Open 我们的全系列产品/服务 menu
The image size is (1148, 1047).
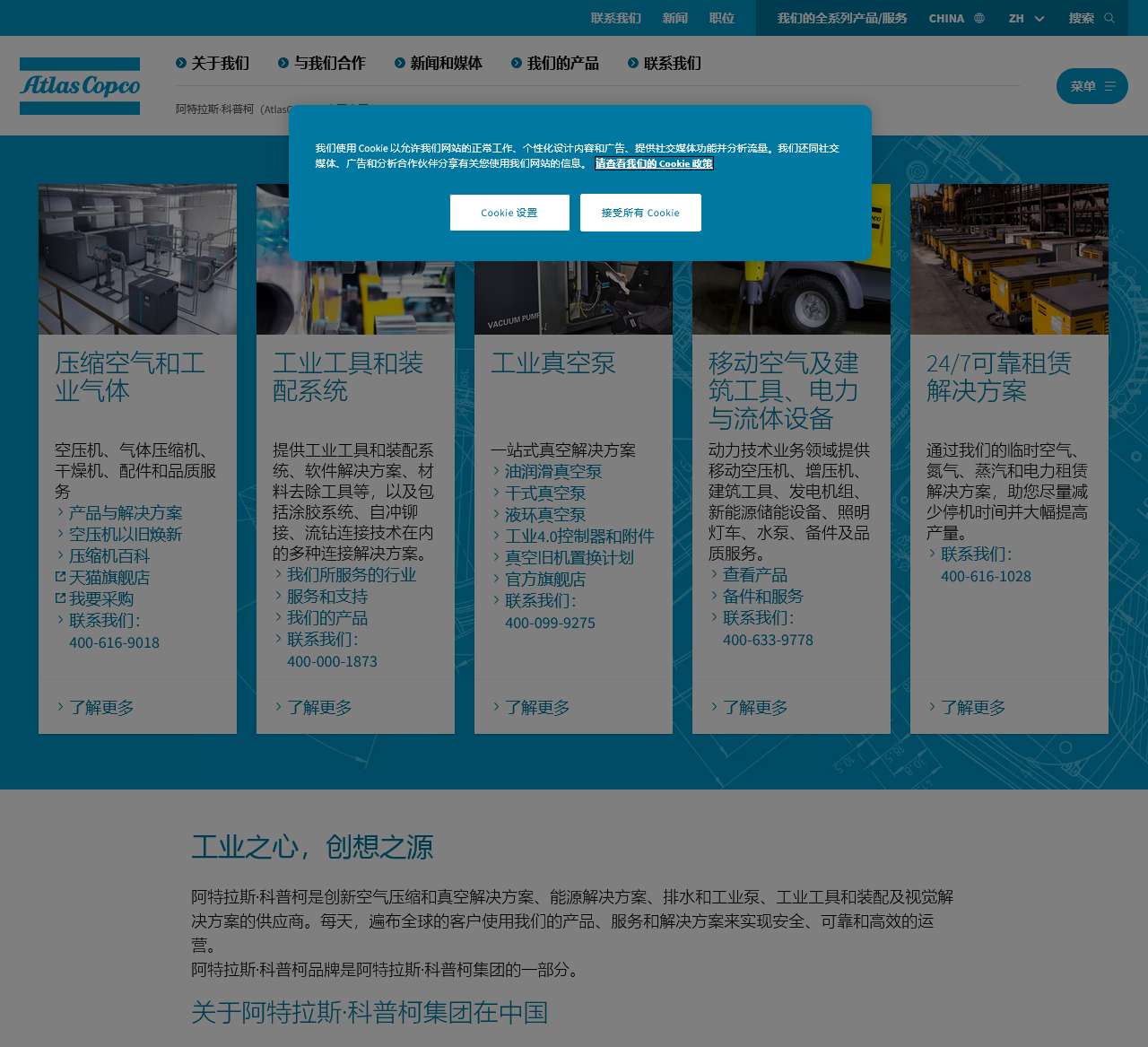click(x=841, y=18)
